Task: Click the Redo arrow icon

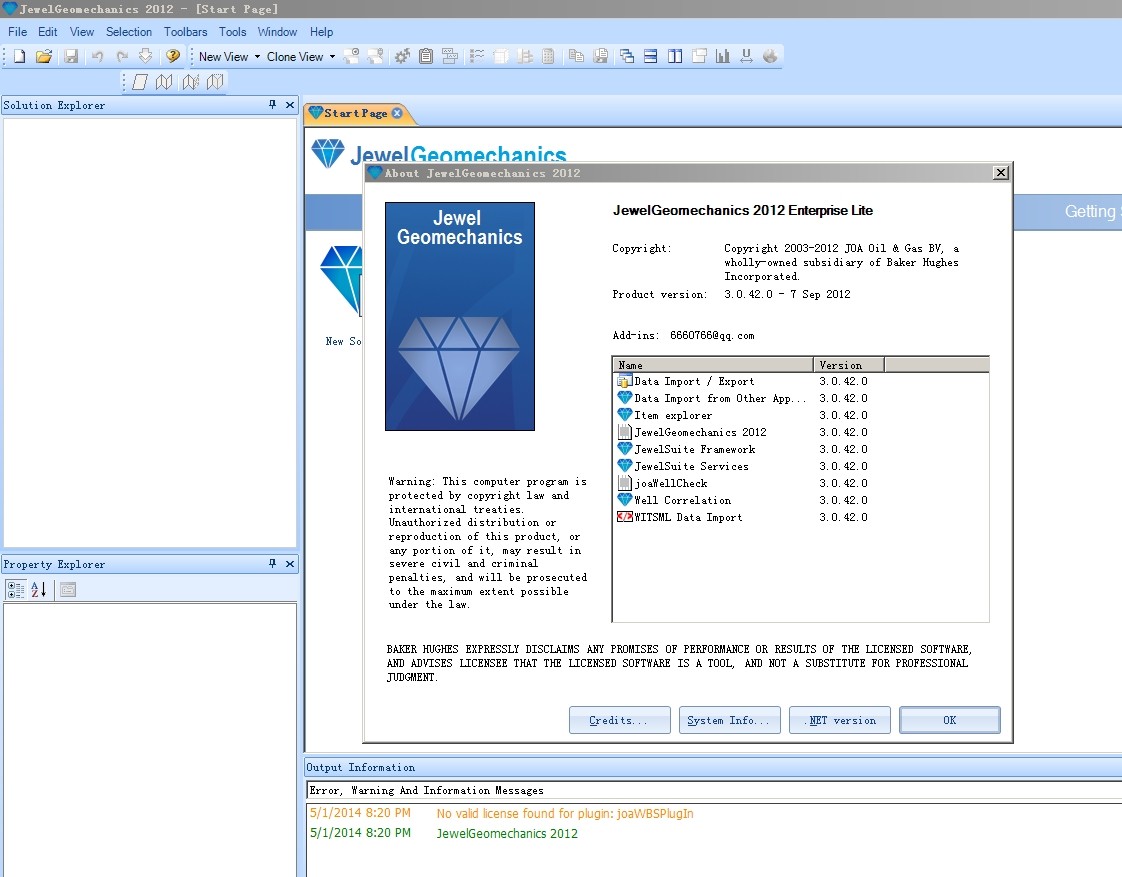Action: 122,56
